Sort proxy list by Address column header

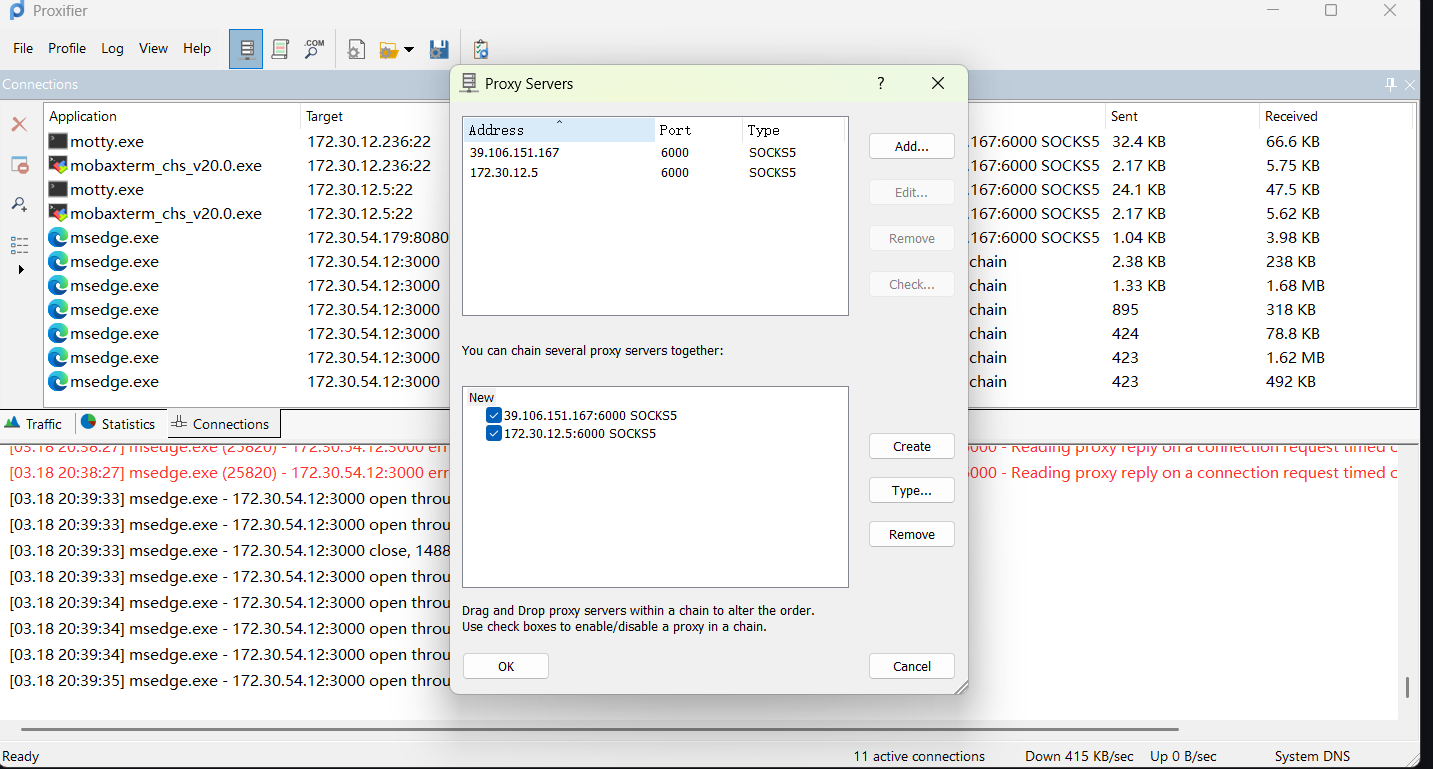[557, 130]
